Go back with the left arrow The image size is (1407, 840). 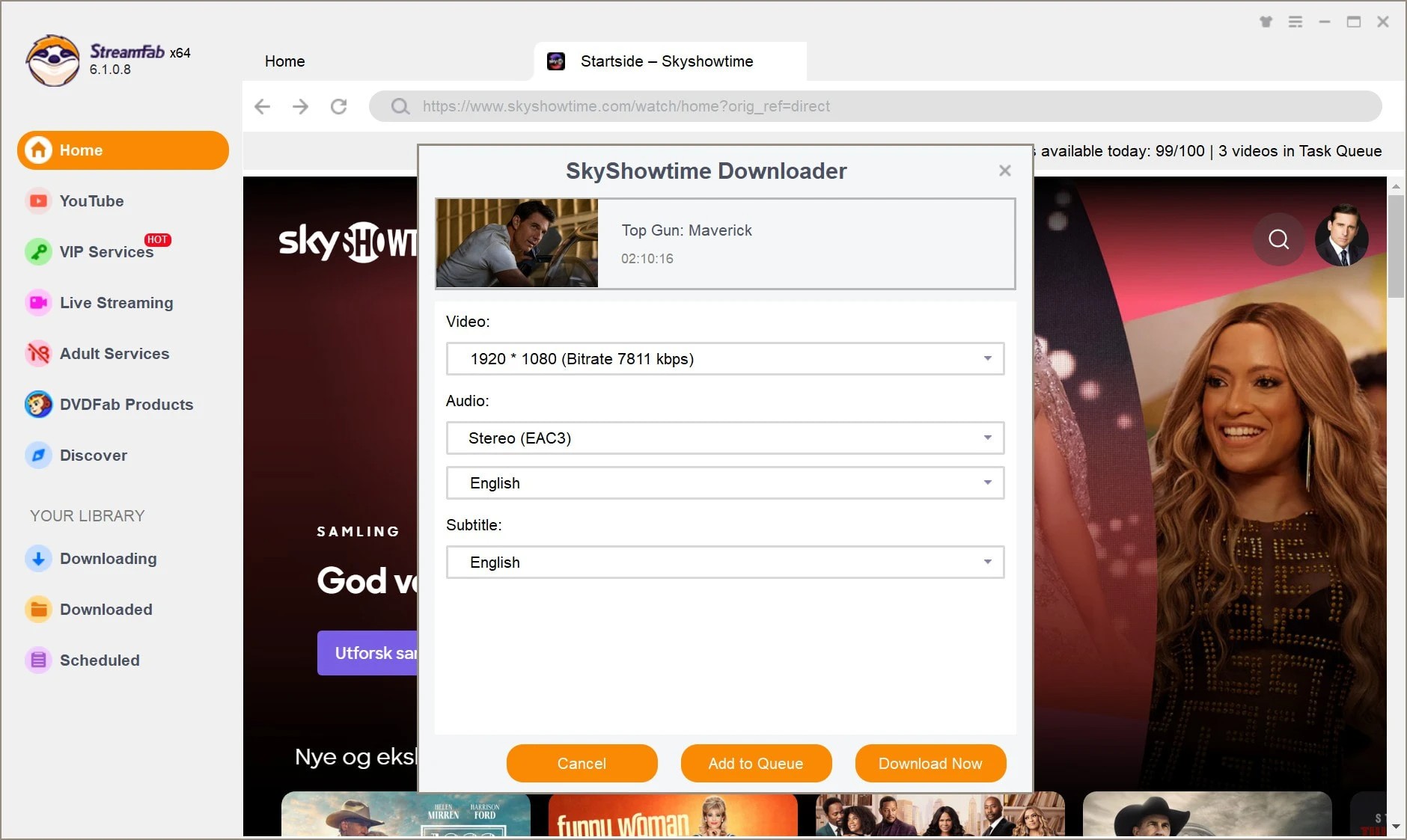click(262, 106)
